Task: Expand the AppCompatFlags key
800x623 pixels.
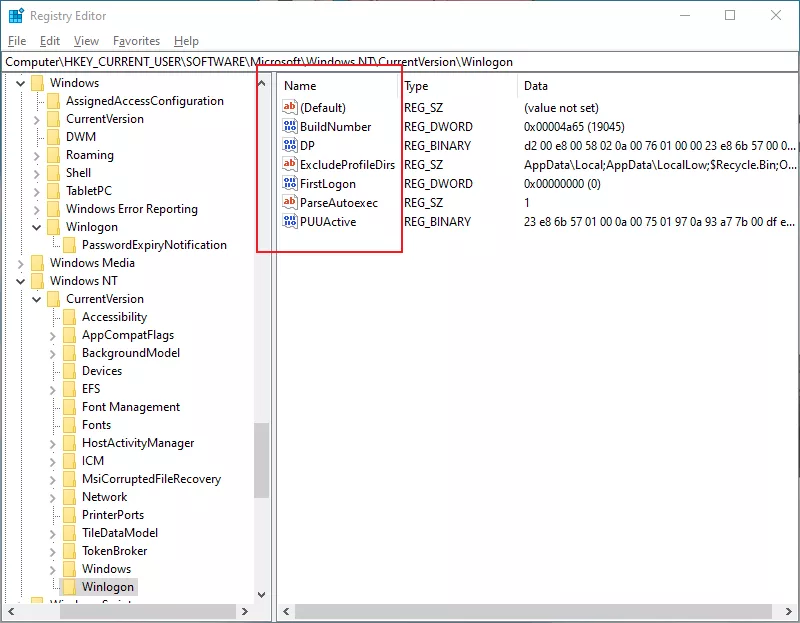Action: 53,336
